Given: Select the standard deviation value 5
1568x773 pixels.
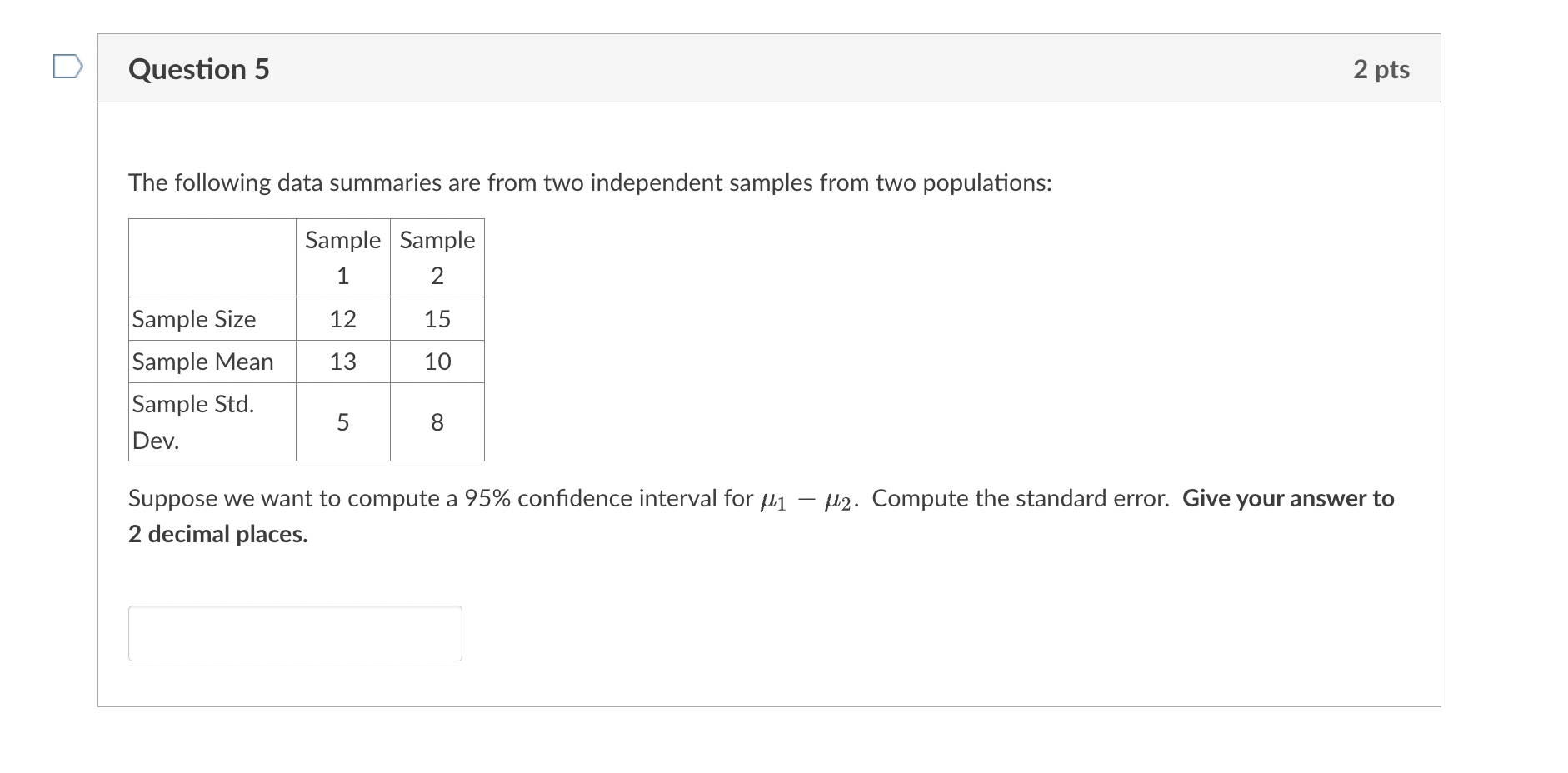Looking at the screenshot, I should (342, 421).
